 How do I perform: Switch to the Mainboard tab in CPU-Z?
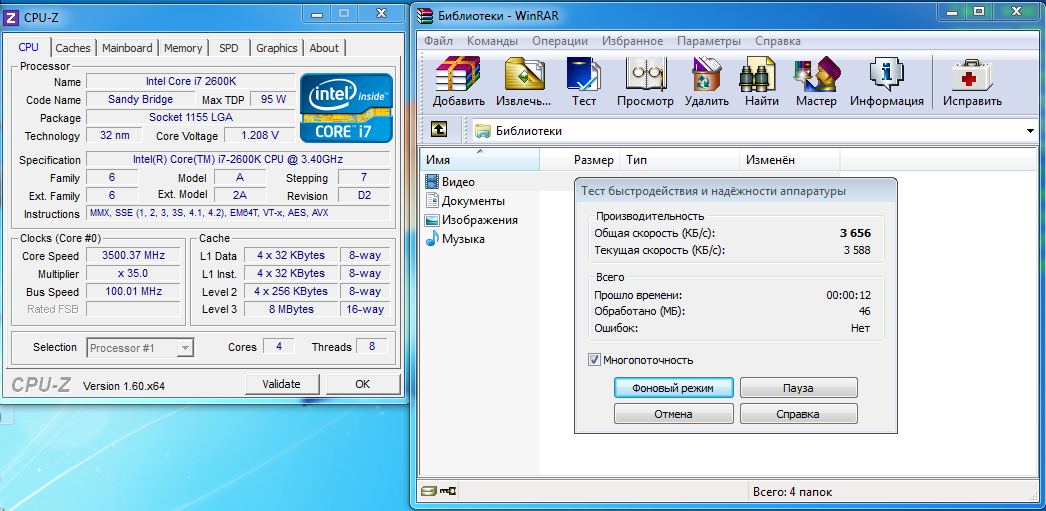[x=127, y=48]
